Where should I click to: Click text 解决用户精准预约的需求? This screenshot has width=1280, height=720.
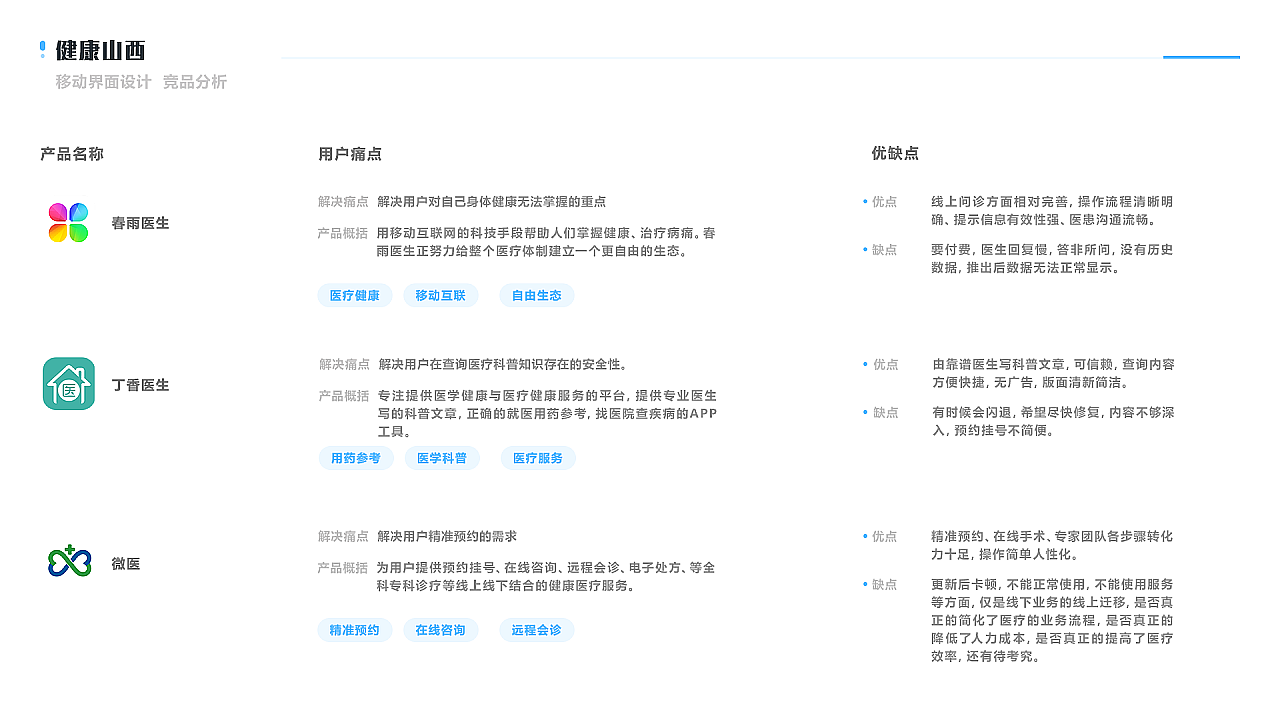(x=447, y=536)
